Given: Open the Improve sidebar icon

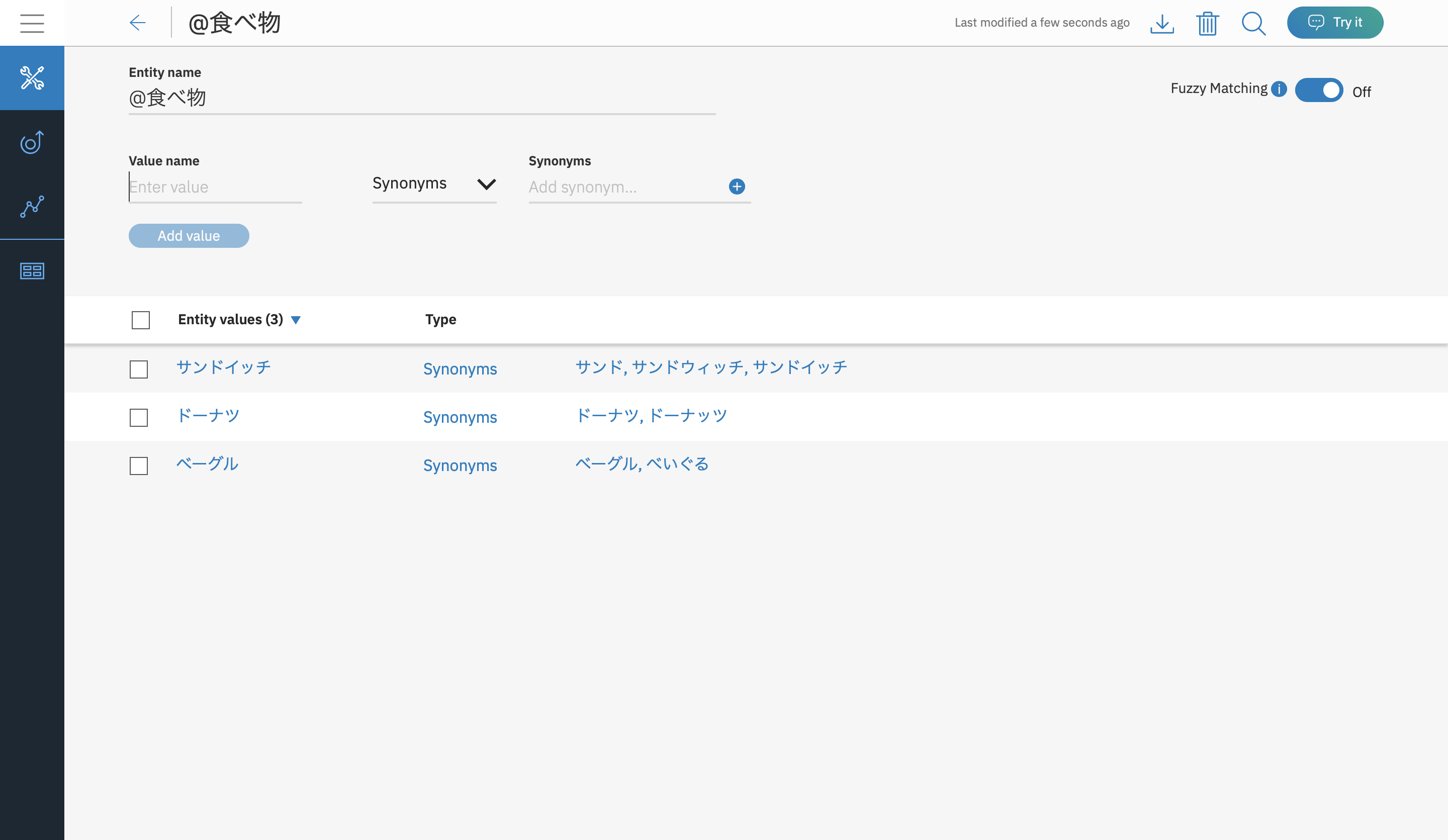Looking at the screenshot, I should (x=32, y=142).
